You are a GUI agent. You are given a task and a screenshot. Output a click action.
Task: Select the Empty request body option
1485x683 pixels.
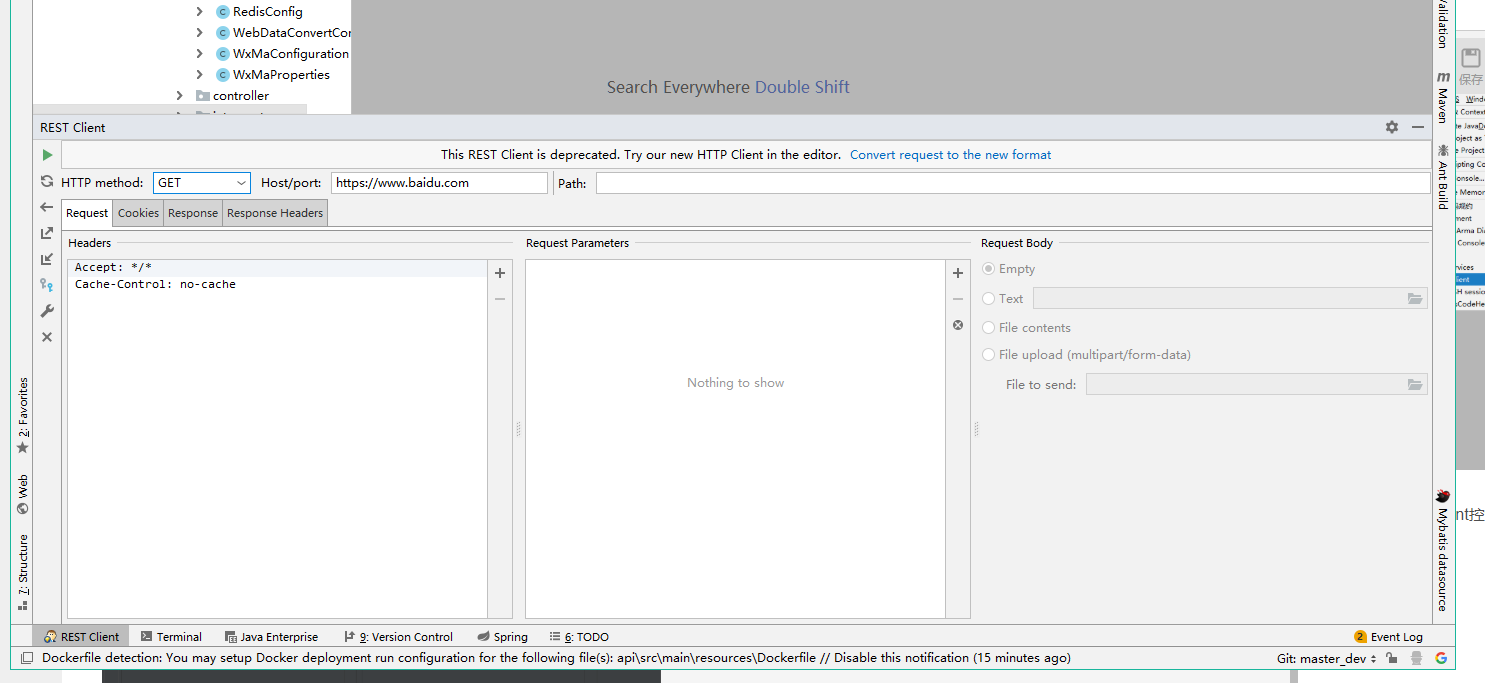click(1009, 269)
